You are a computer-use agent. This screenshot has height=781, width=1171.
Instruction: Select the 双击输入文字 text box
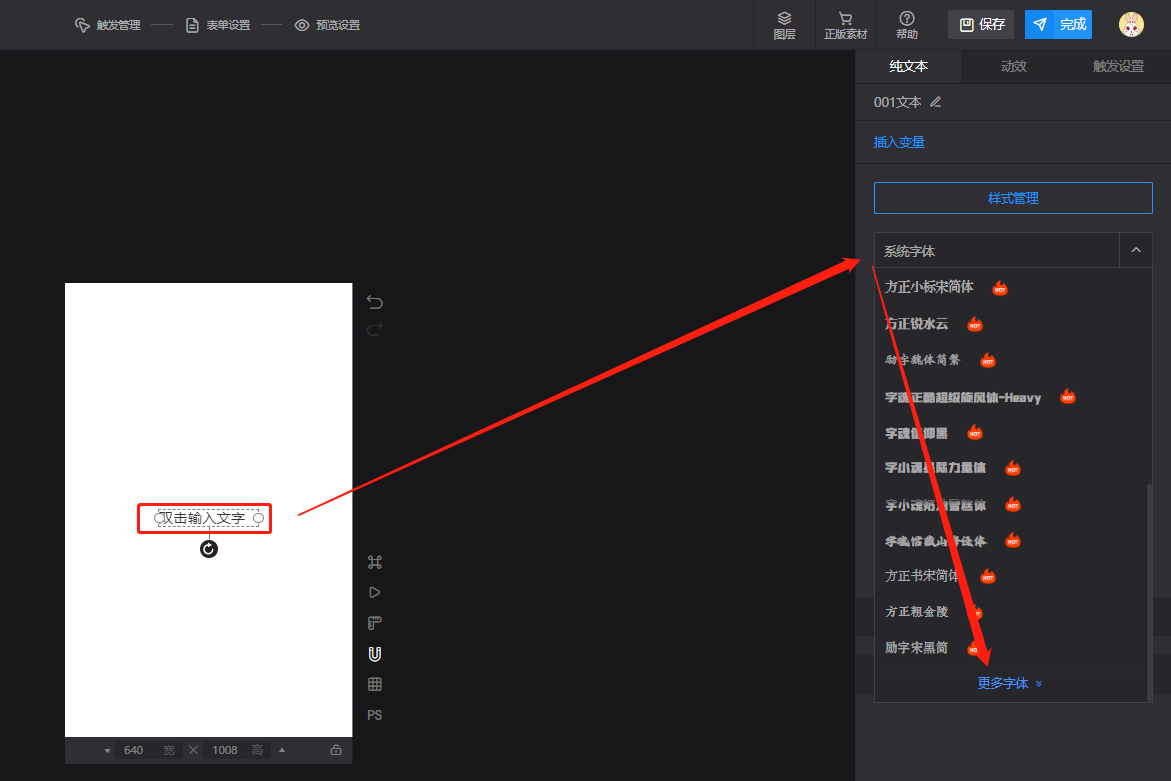tap(208, 518)
